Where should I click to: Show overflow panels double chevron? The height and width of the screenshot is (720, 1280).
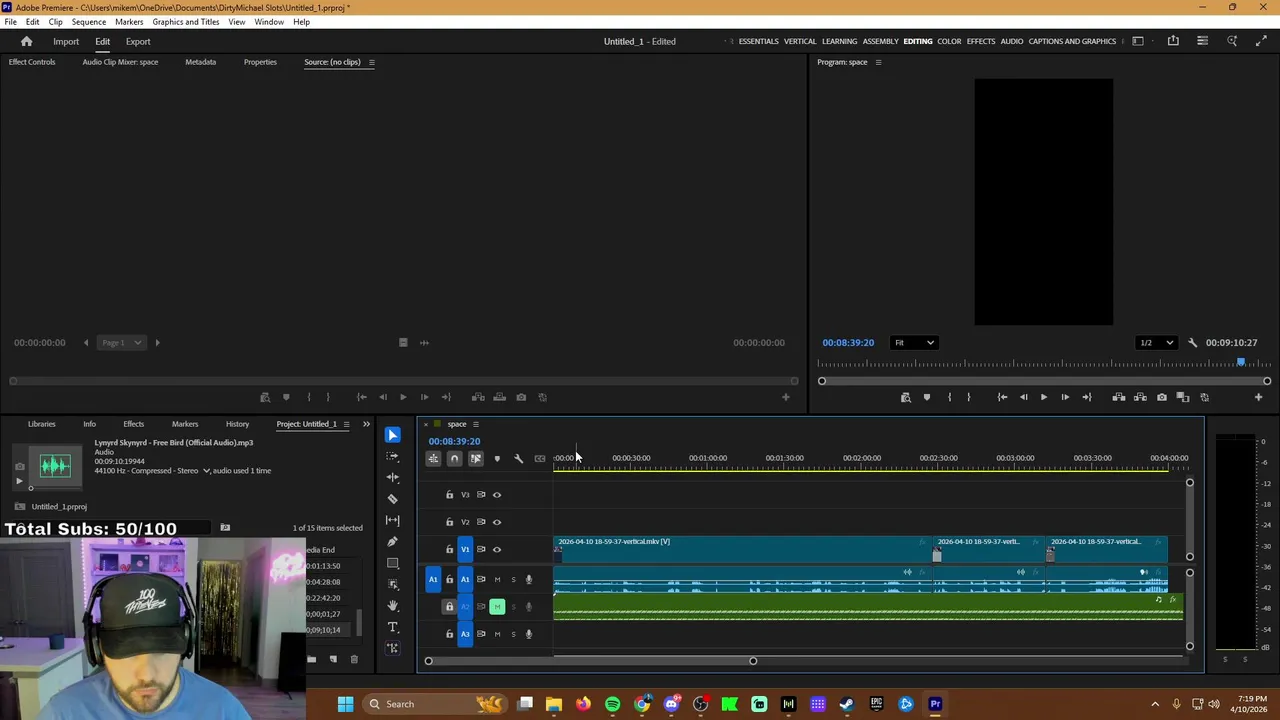(x=365, y=424)
